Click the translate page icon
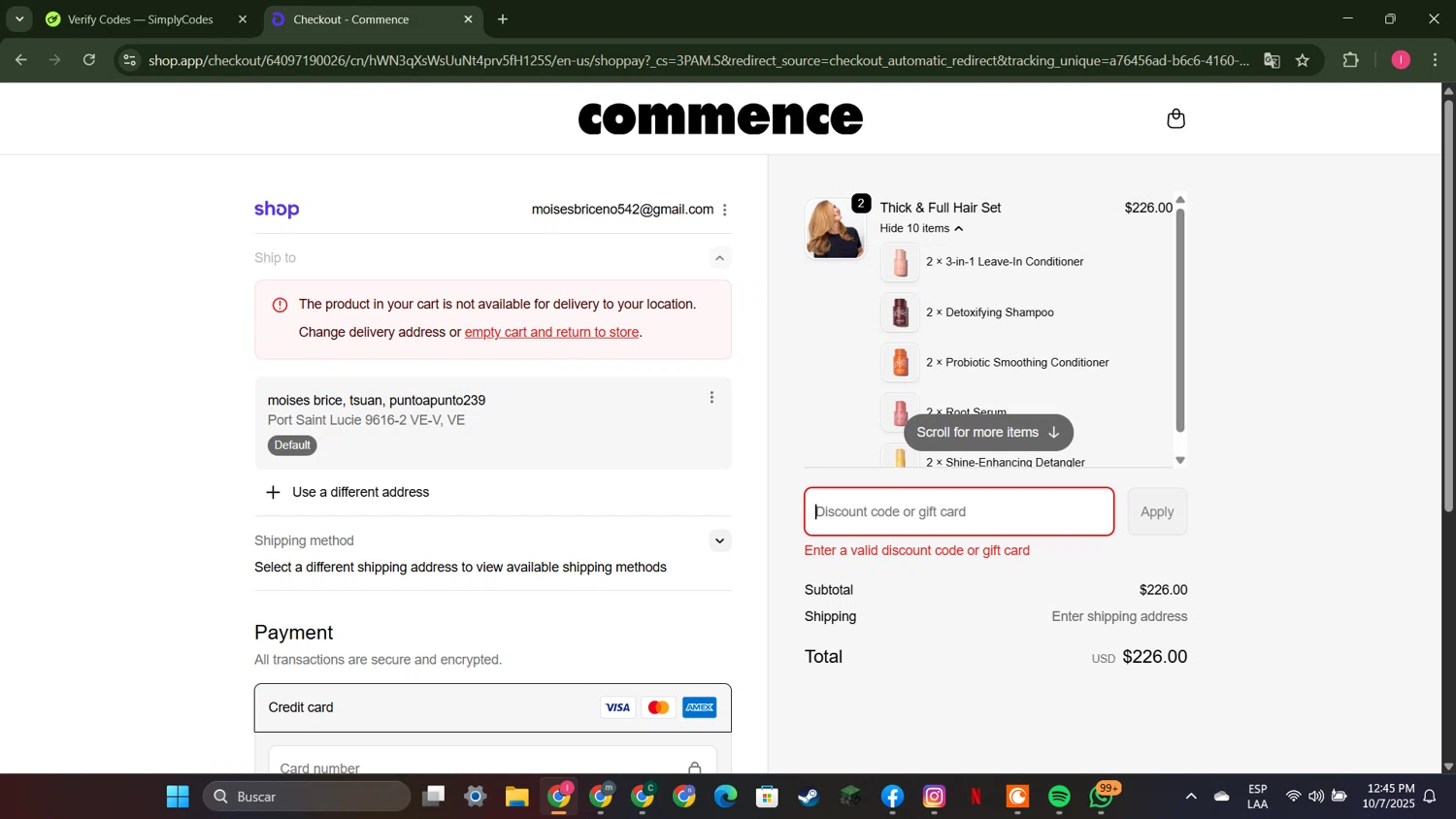 click(1272, 60)
